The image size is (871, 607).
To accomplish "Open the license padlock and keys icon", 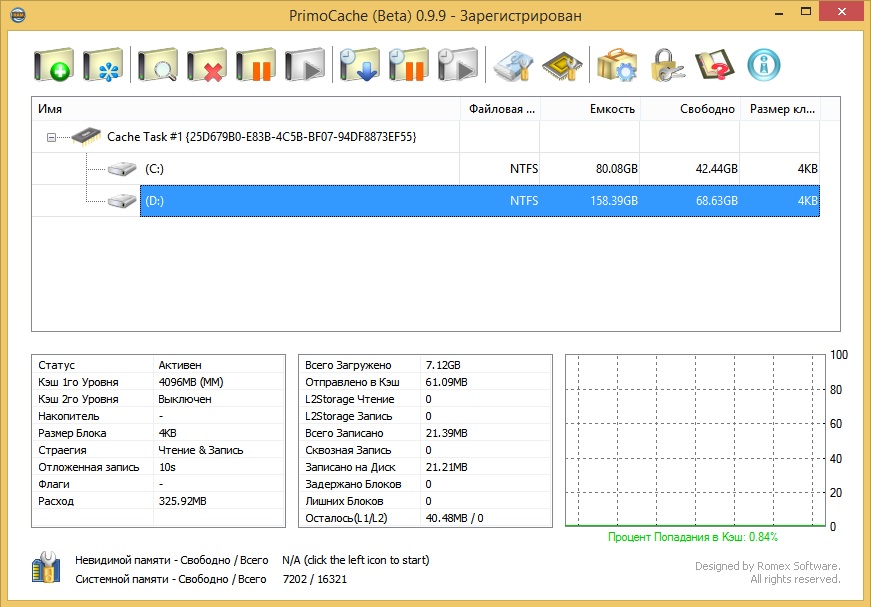I will click(666, 65).
